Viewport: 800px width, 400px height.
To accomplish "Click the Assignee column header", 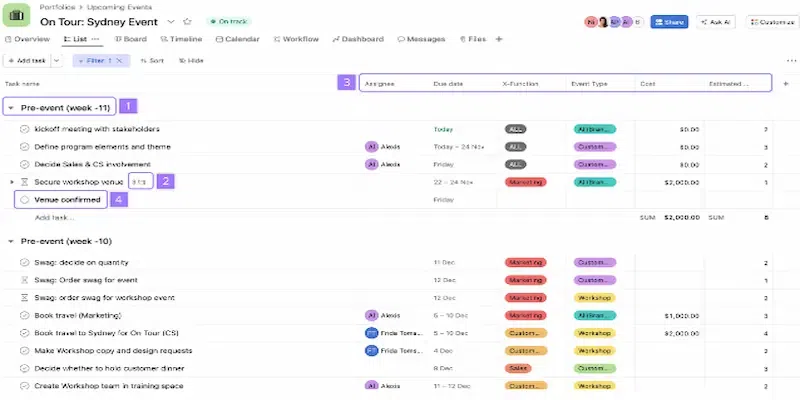I will [x=380, y=84].
